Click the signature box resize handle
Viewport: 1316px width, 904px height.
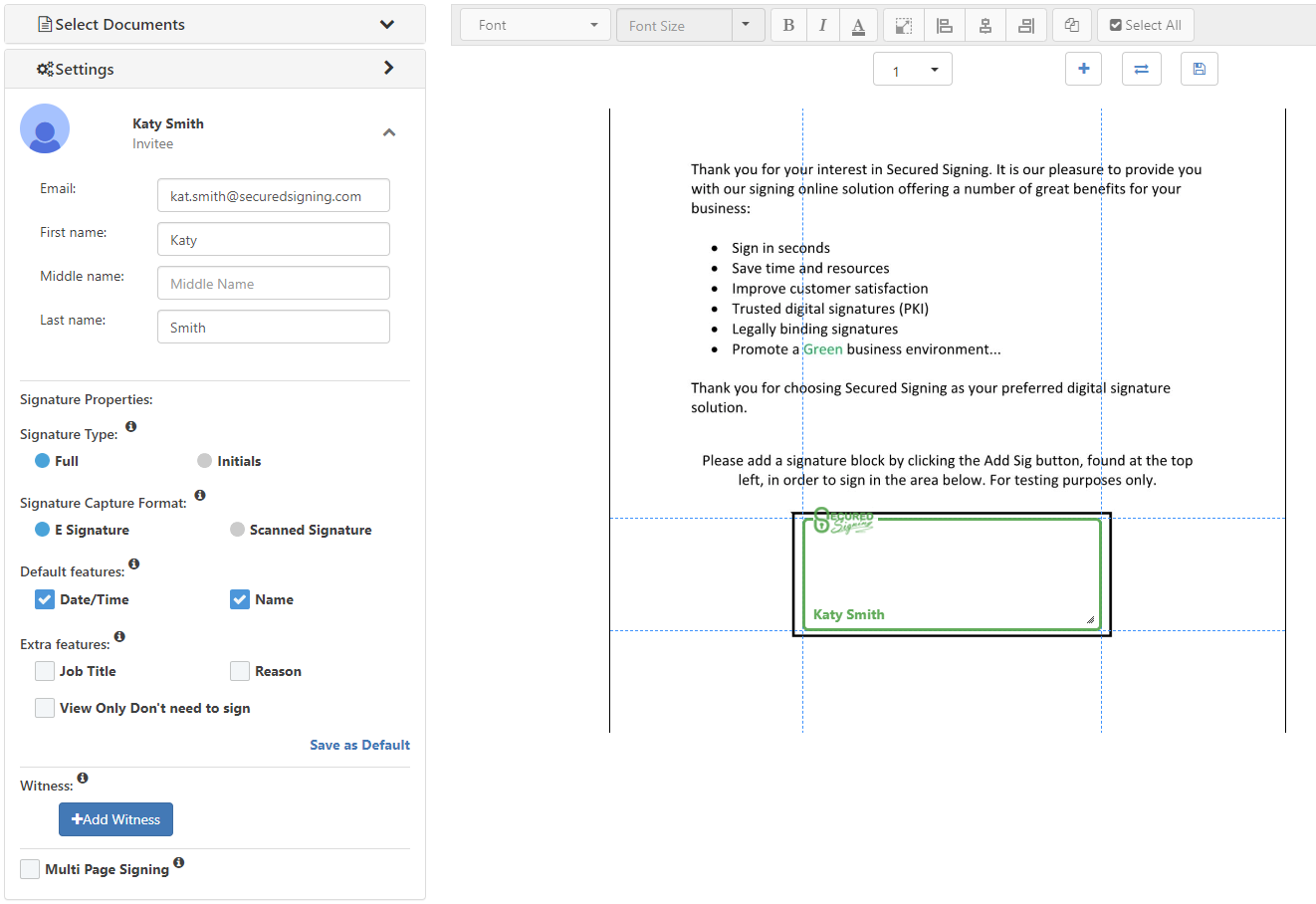click(x=1090, y=619)
